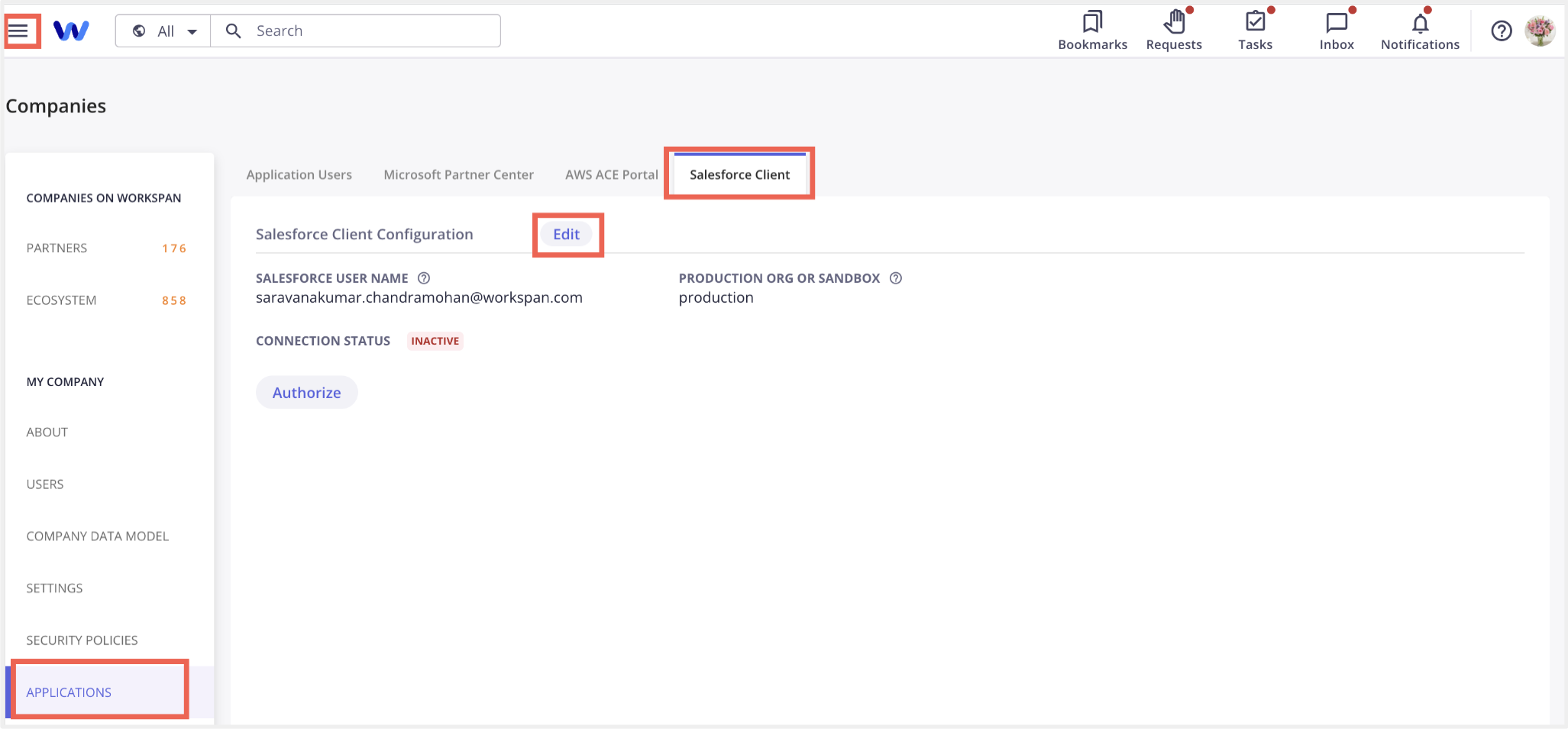Click the magnifier search icon

coord(234,31)
